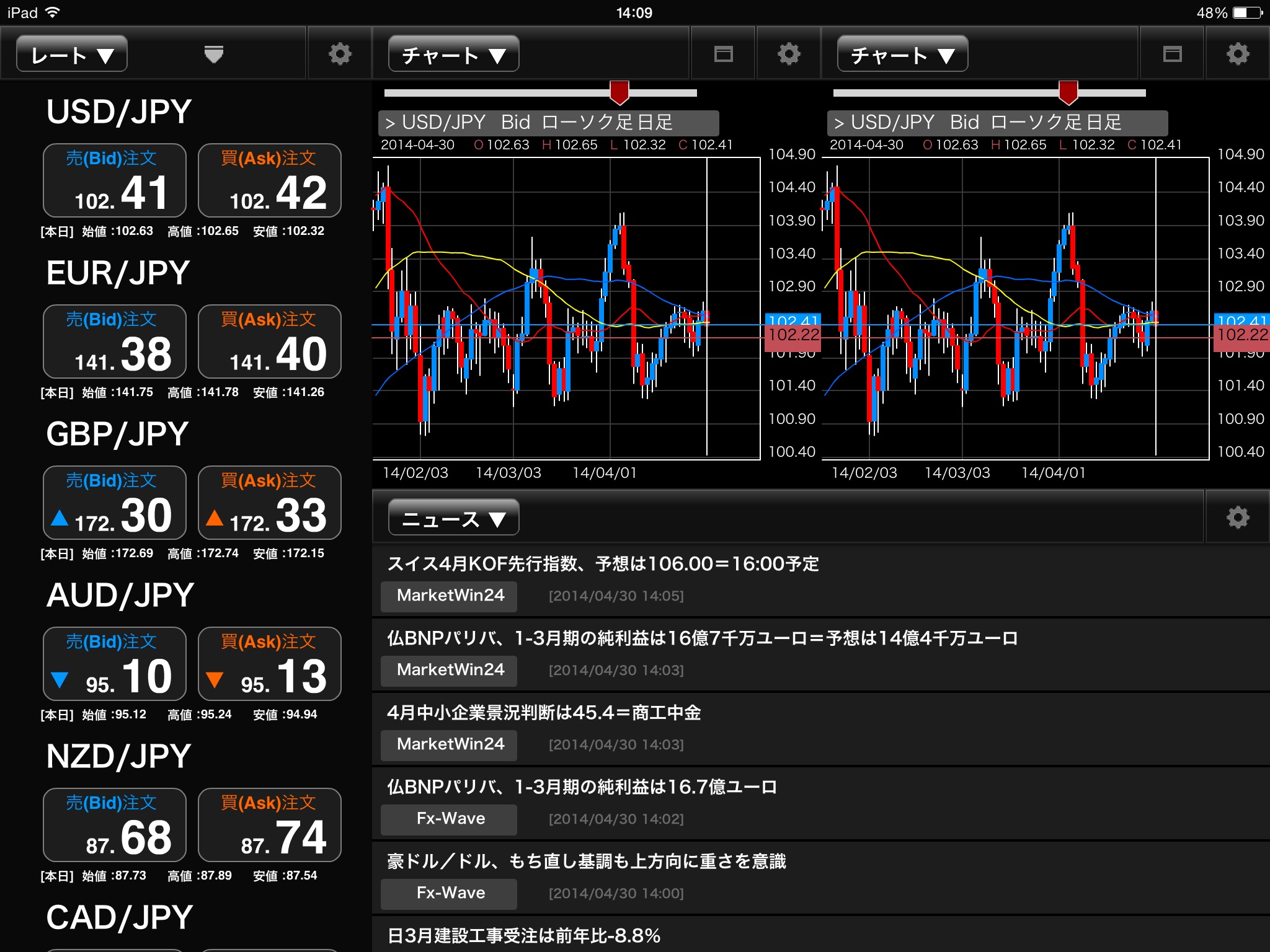Tap the first chart candlestick area

pos(566,308)
